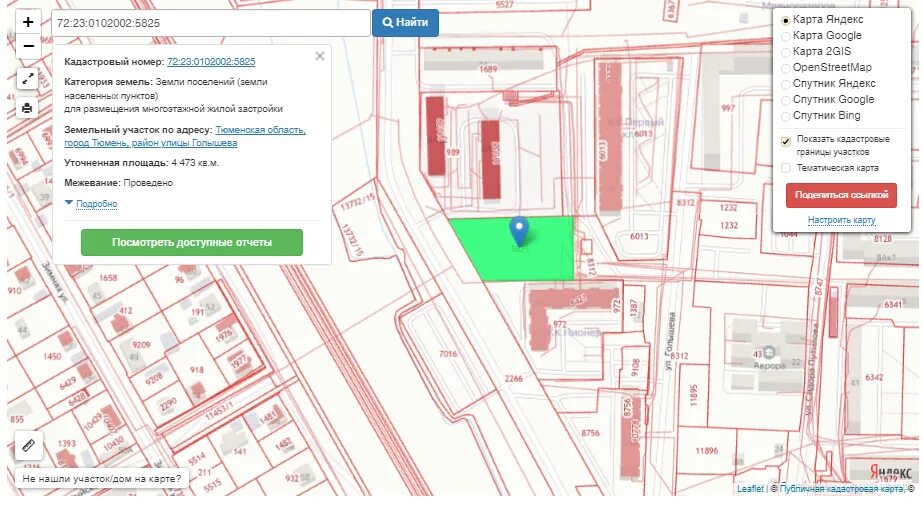Open Настроить карту link
923x513 pixels.
click(841, 220)
